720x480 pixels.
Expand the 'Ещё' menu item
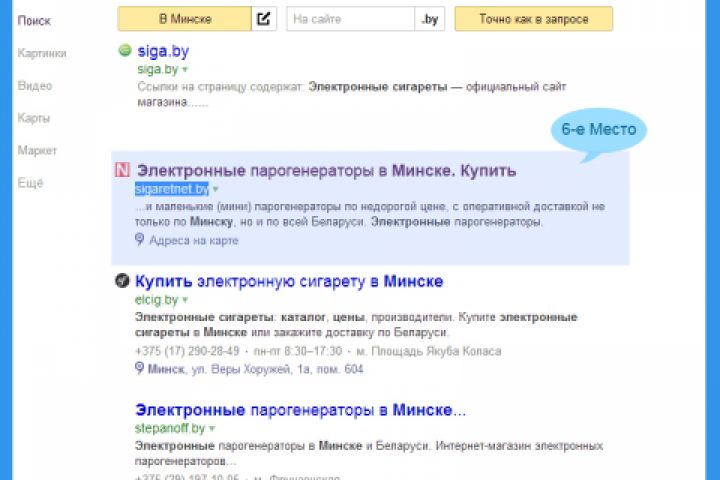coord(30,183)
